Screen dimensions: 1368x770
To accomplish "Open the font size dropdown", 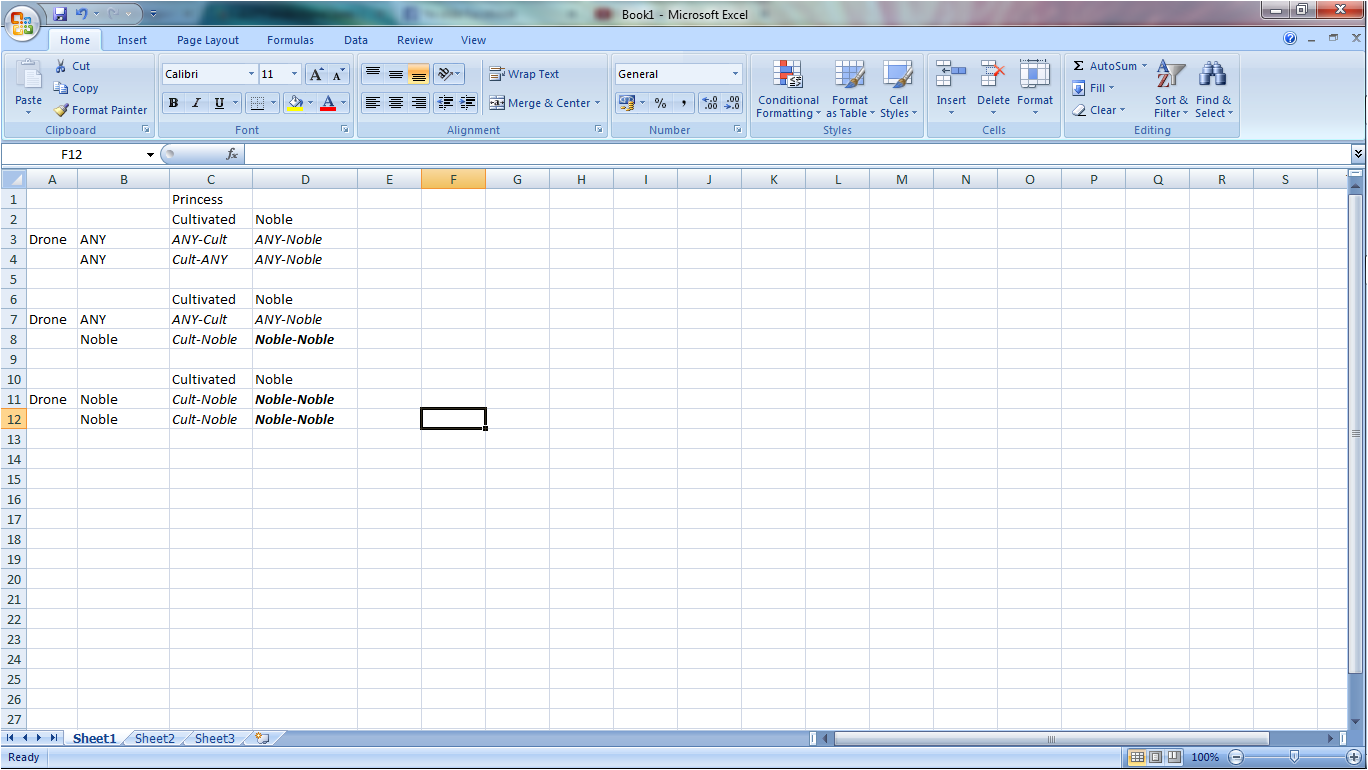I will [x=294, y=74].
